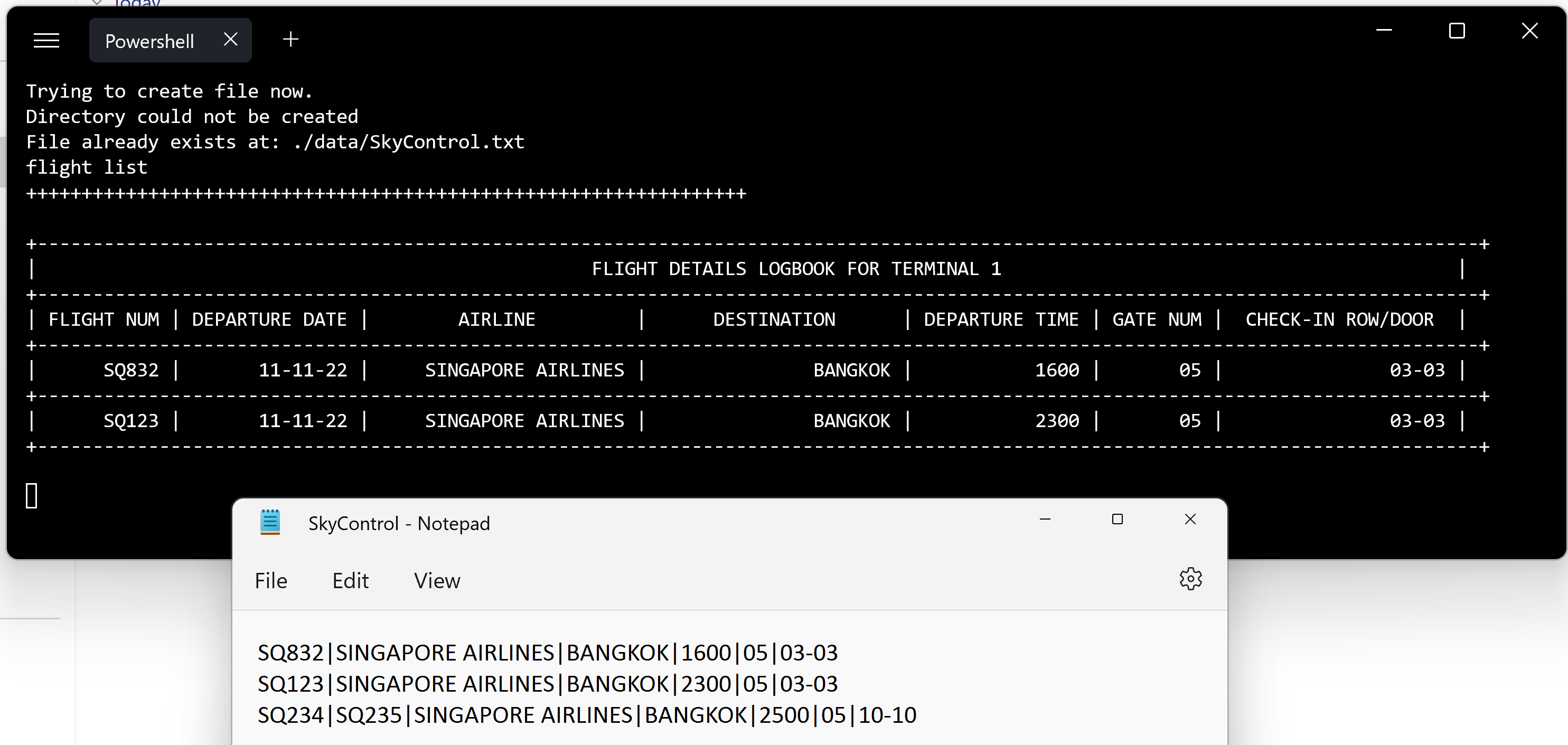Place cursor on SQ832 line in Notepad
The width and height of the screenshot is (1568, 745).
547,653
